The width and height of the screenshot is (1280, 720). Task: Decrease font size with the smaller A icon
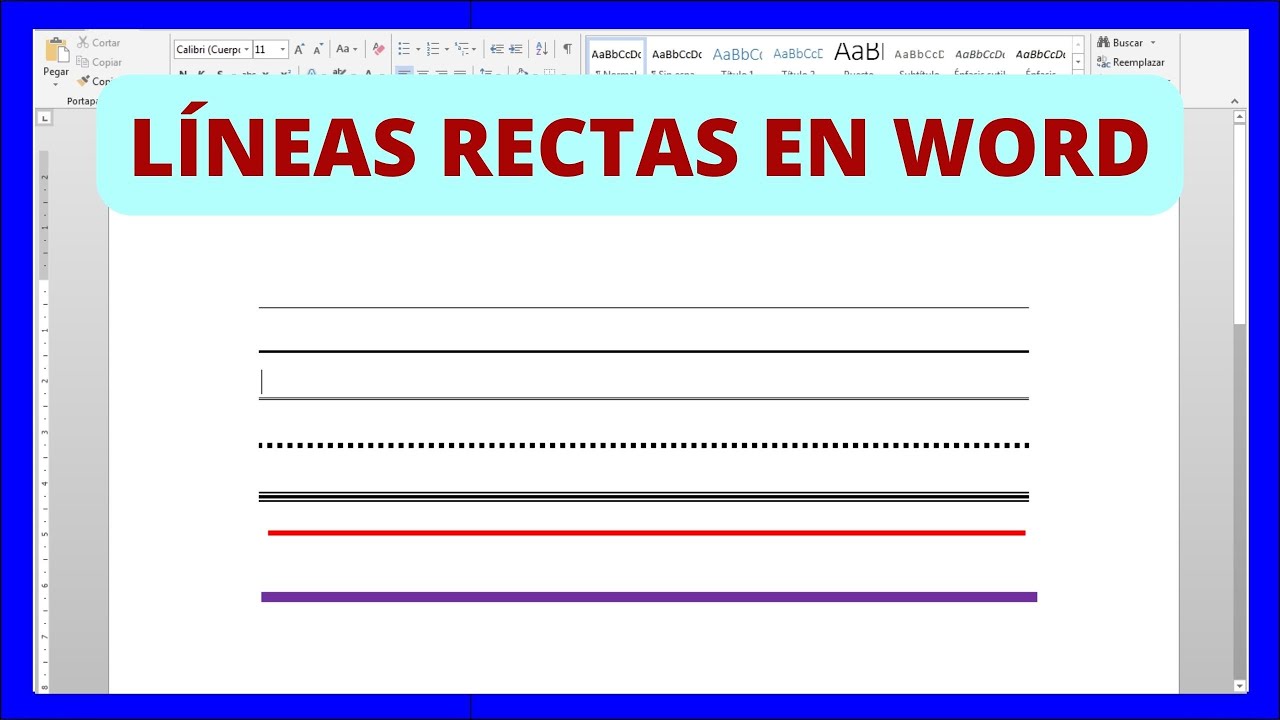(x=318, y=49)
